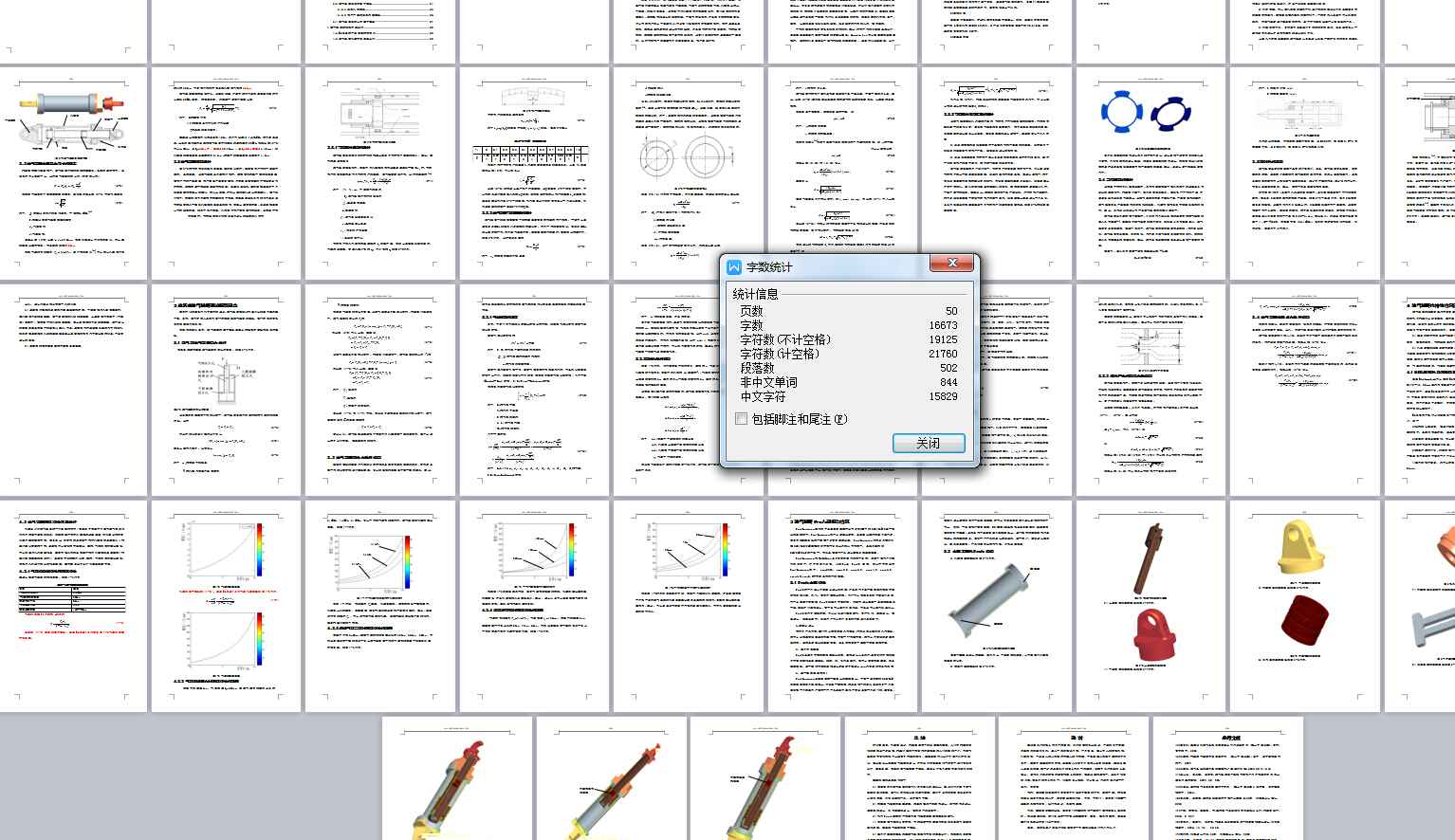Click the 中文字符 label
Screen dimensions: 1455x840
pyautogui.click(x=763, y=396)
